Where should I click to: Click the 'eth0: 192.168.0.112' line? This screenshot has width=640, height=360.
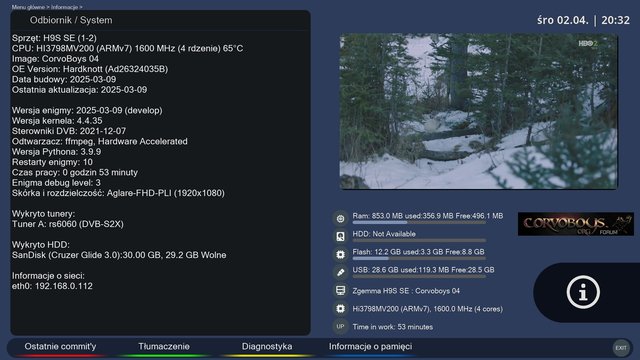[x=52, y=286]
